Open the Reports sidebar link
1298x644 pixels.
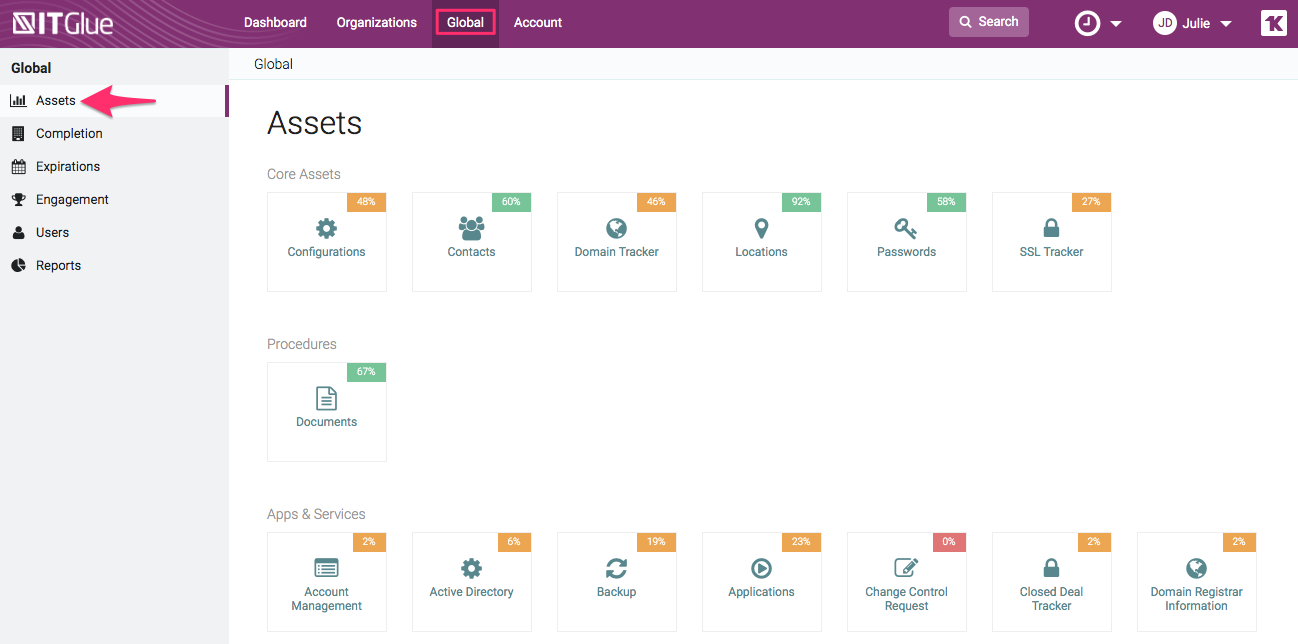coord(58,265)
